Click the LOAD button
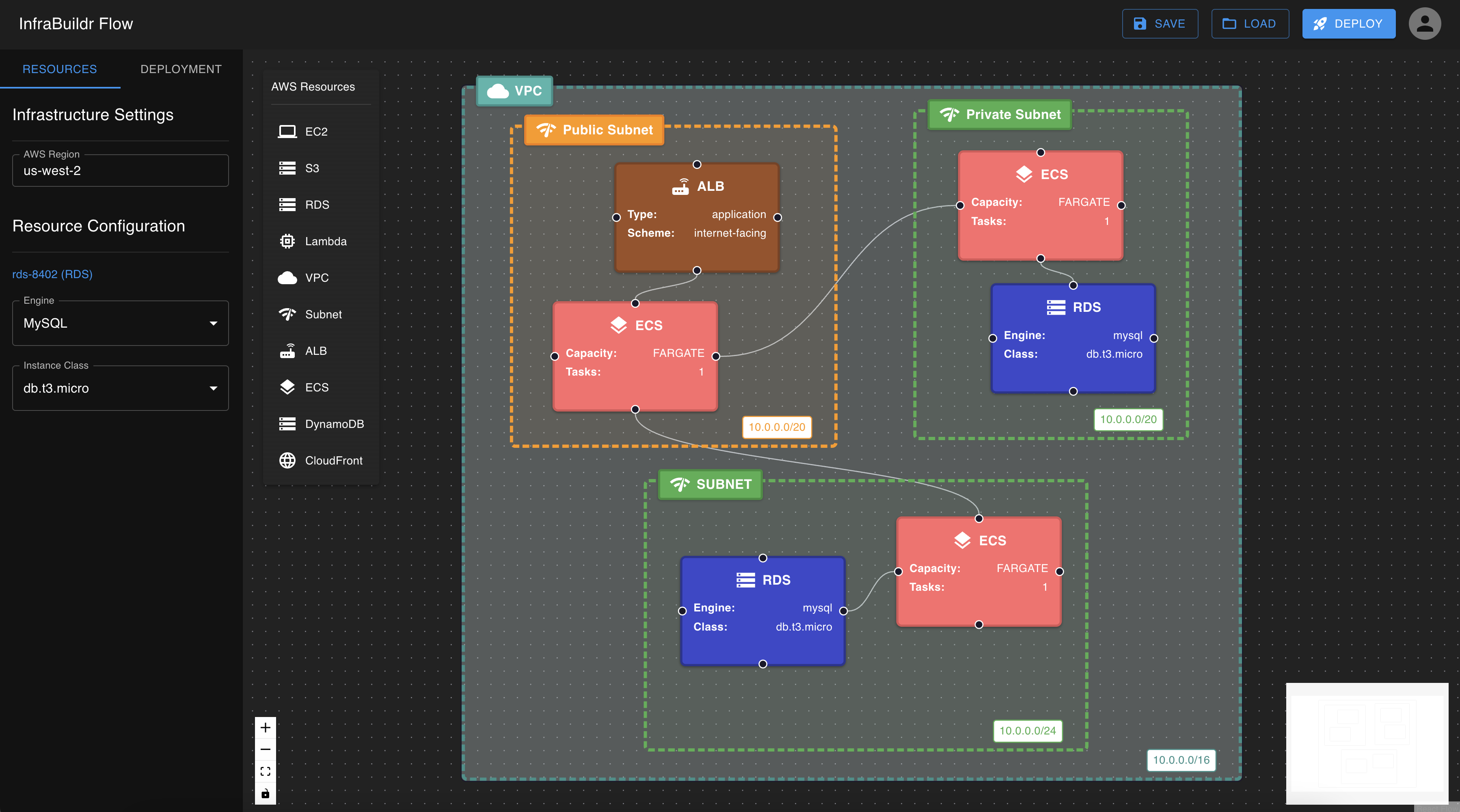The width and height of the screenshot is (1460, 812). tap(1250, 24)
